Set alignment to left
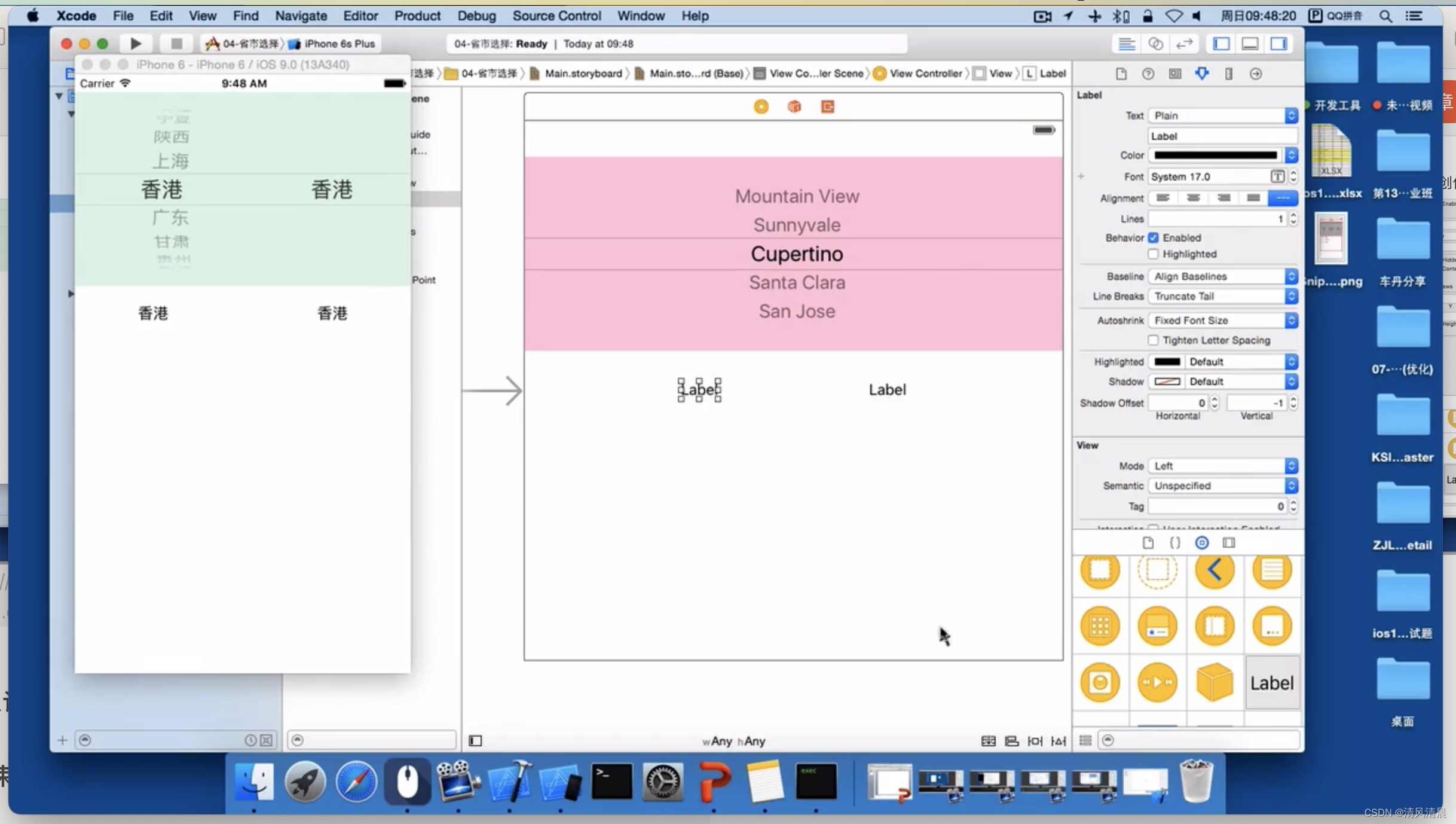1456x824 pixels. coord(1163,198)
